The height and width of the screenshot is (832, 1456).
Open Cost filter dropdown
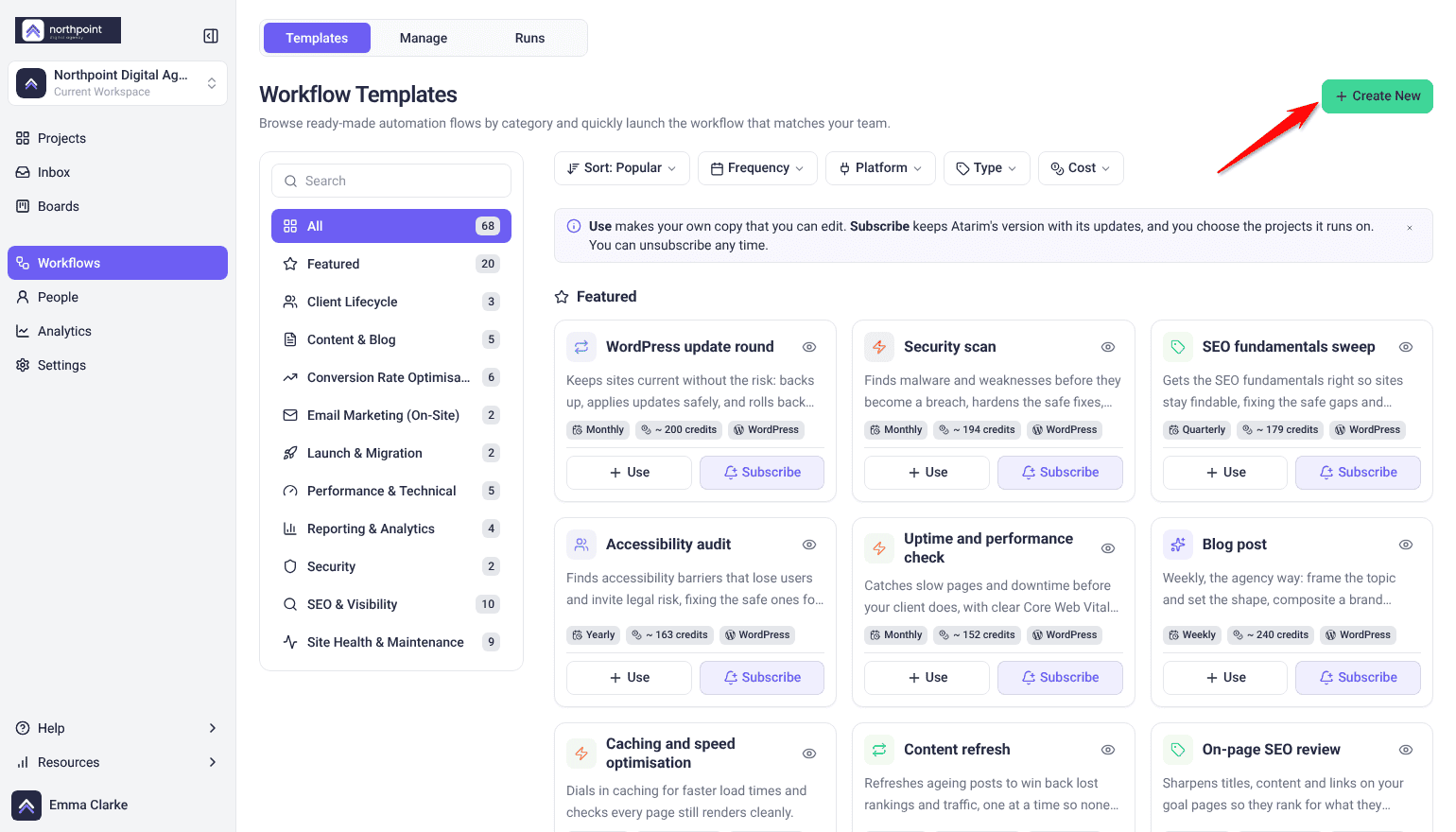(1081, 168)
